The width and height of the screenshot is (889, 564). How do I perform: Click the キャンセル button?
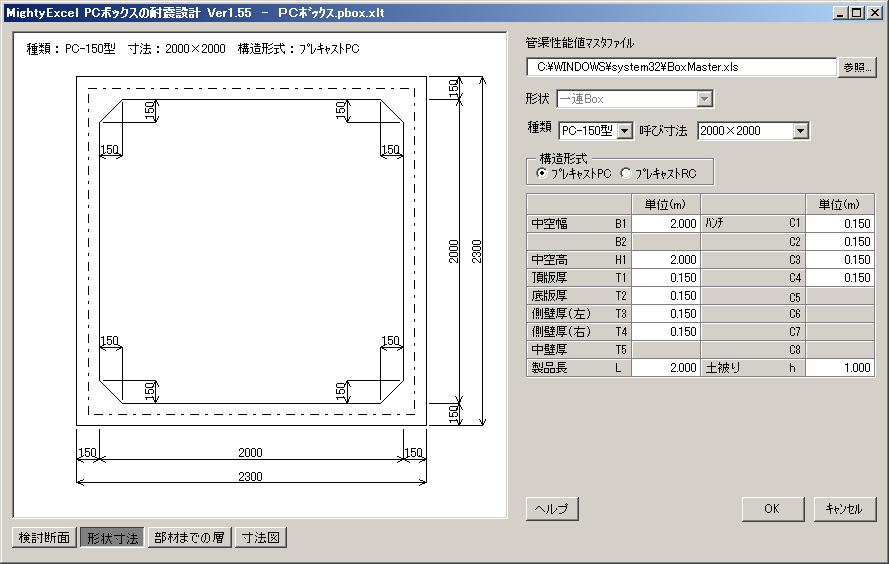tap(844, 508)
